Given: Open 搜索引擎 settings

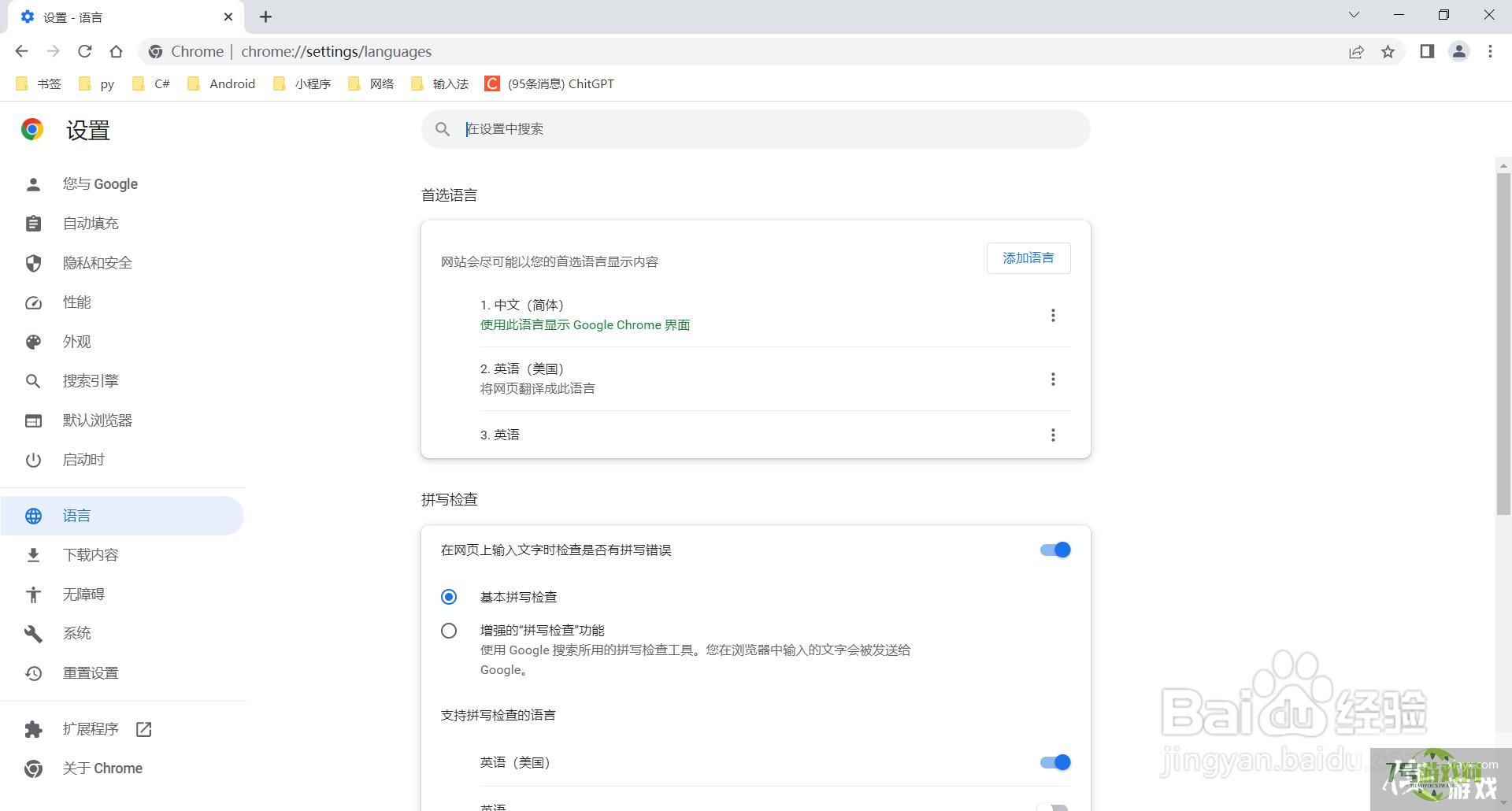Looking at the screenshot, I should 123,381.
